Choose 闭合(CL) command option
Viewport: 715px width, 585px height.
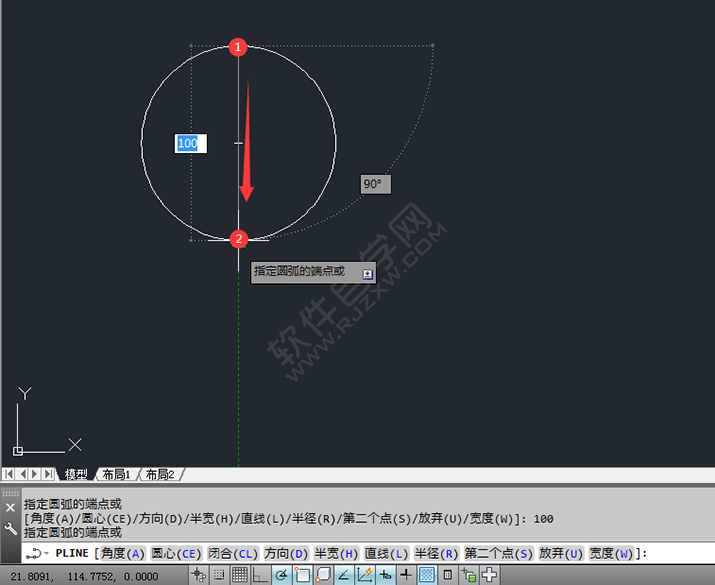pyautogui.click(x=233, y=554)
